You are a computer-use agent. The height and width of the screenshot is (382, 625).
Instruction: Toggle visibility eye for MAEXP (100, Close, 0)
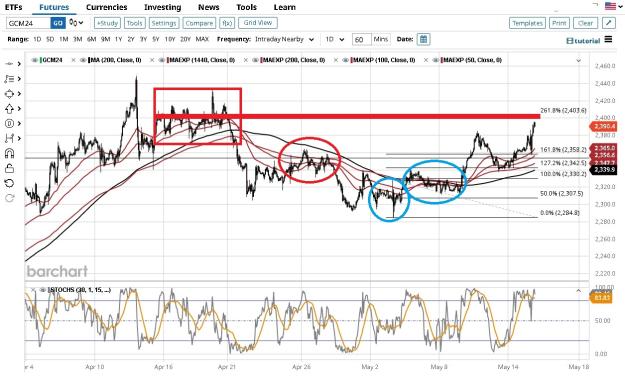345,60
